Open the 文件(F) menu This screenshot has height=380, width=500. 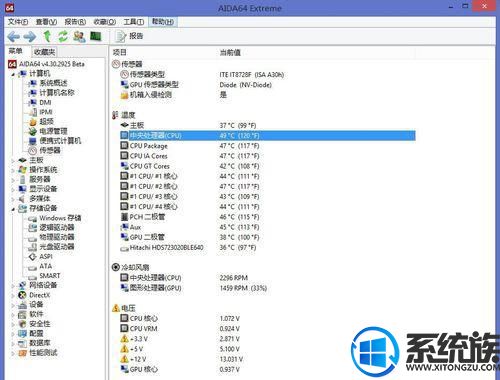click(18, 22)
